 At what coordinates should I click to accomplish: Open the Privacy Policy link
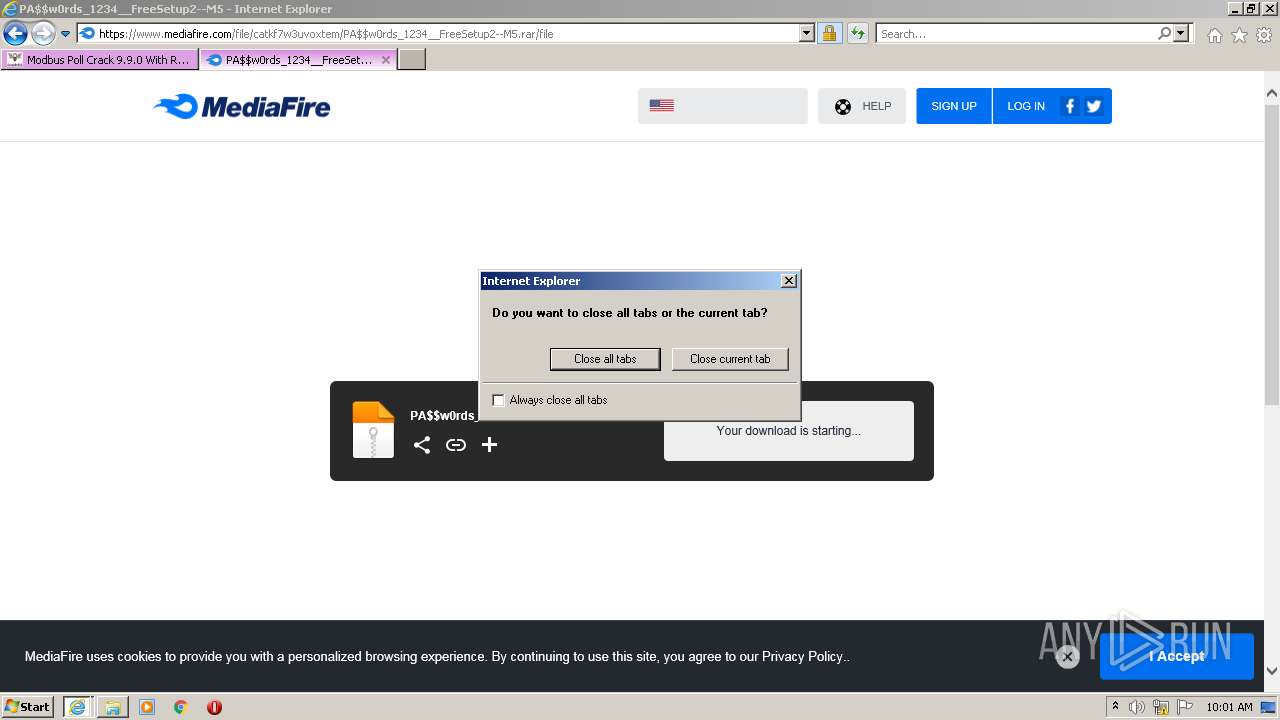[804, 657]
